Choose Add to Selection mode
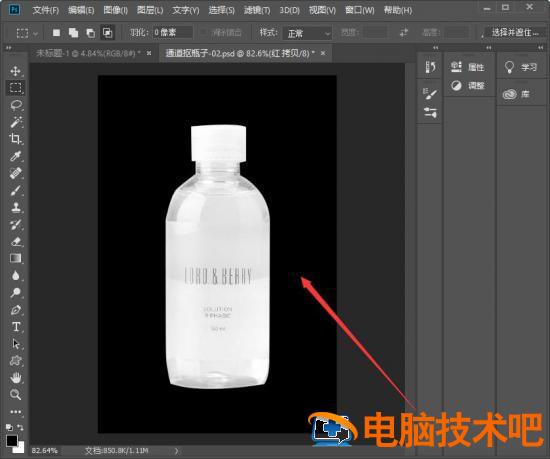This screenshot has height=459, width=550. pos(73,33)
